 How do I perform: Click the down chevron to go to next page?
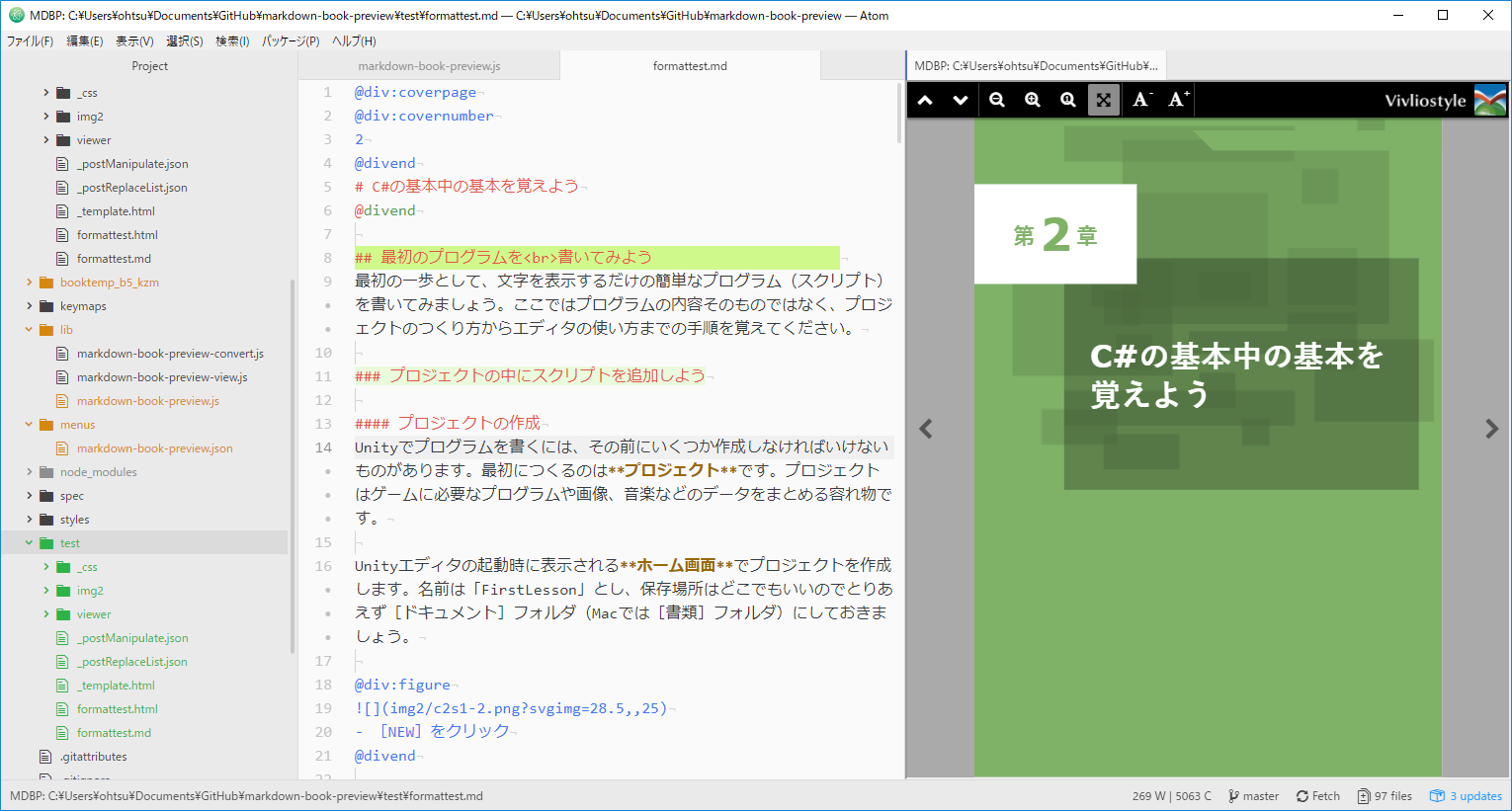[960, 100]
